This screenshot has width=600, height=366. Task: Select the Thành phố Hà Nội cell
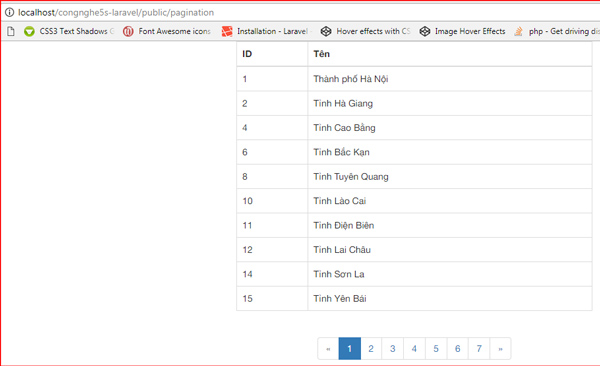[x=450, y=79]
